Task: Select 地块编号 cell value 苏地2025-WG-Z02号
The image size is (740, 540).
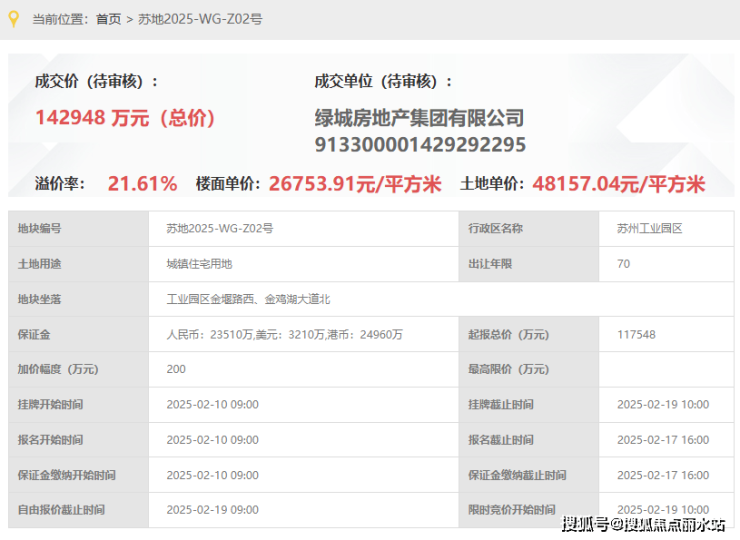Action: tap(220, 228)
